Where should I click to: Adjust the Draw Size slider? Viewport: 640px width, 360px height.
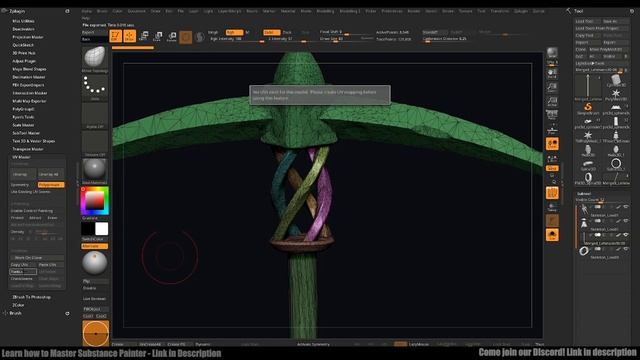pyautogui.click(x=346, y=39)
